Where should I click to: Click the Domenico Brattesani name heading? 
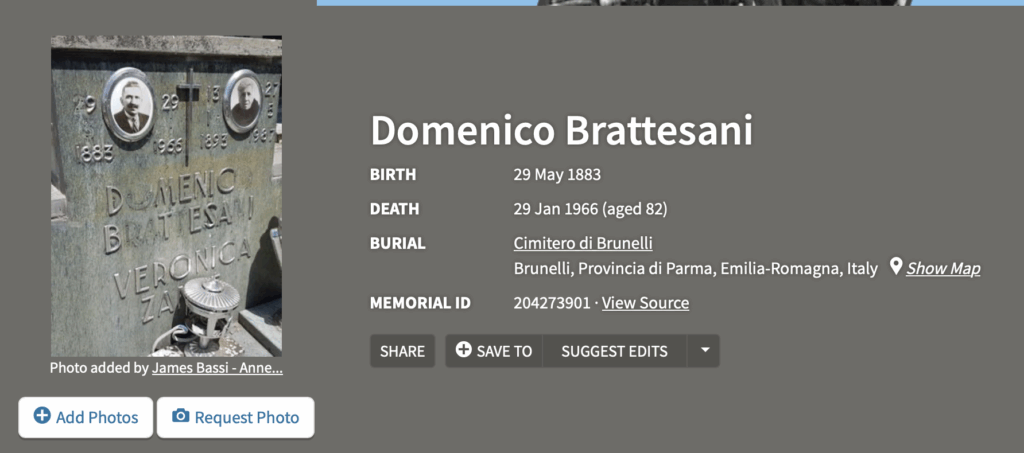pos(562,131)
